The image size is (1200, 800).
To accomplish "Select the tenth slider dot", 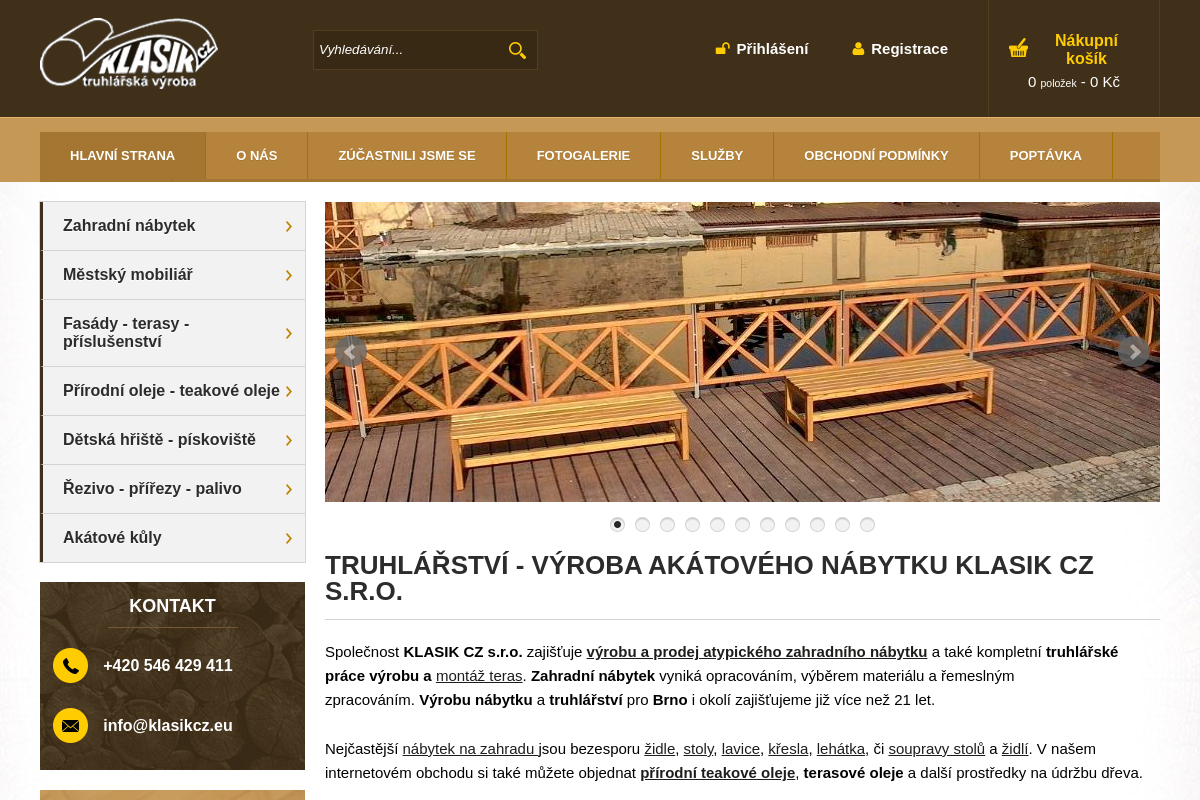I will point(842,524).
